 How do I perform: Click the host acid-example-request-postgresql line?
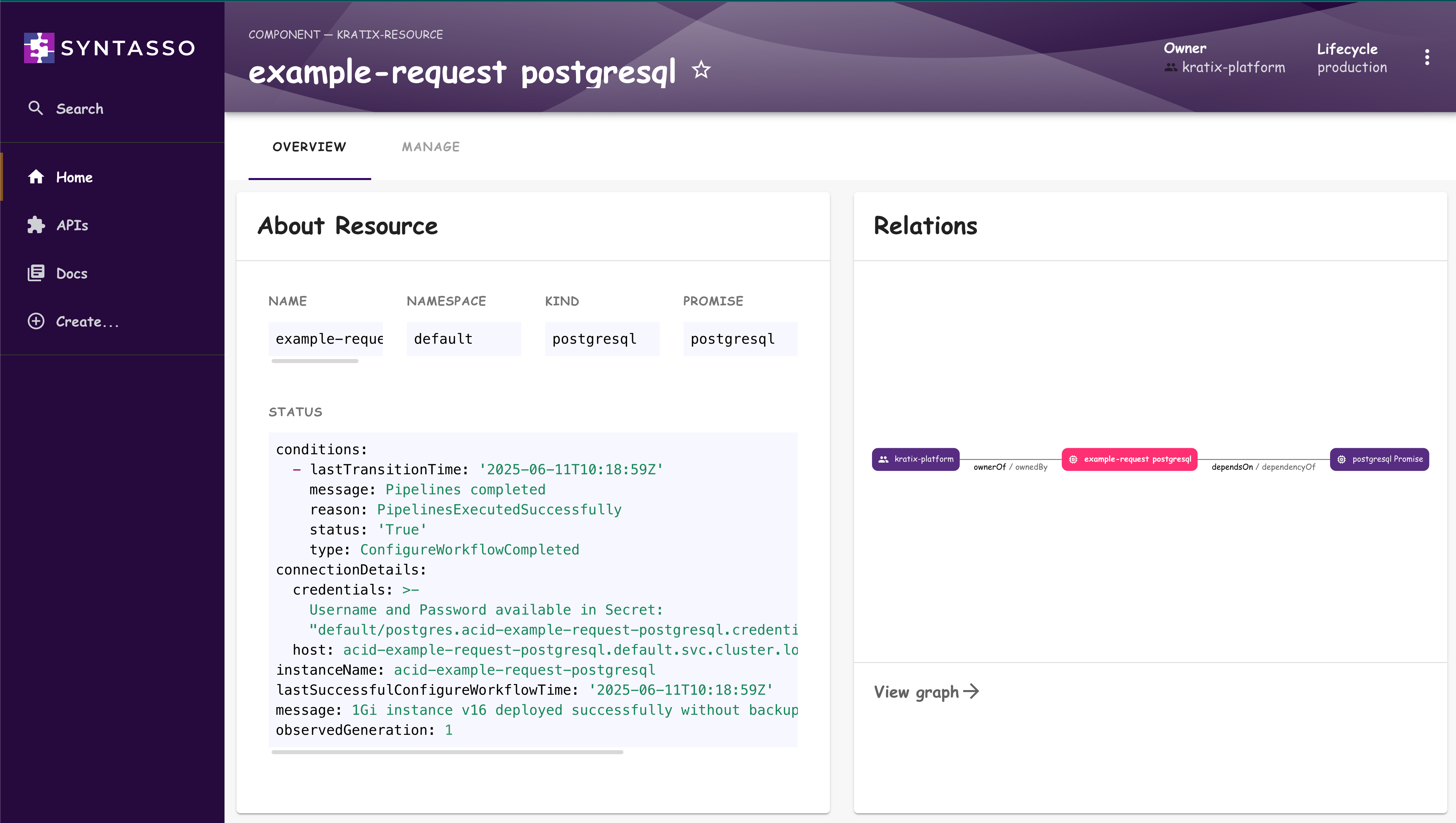click(x=545, y=649)
